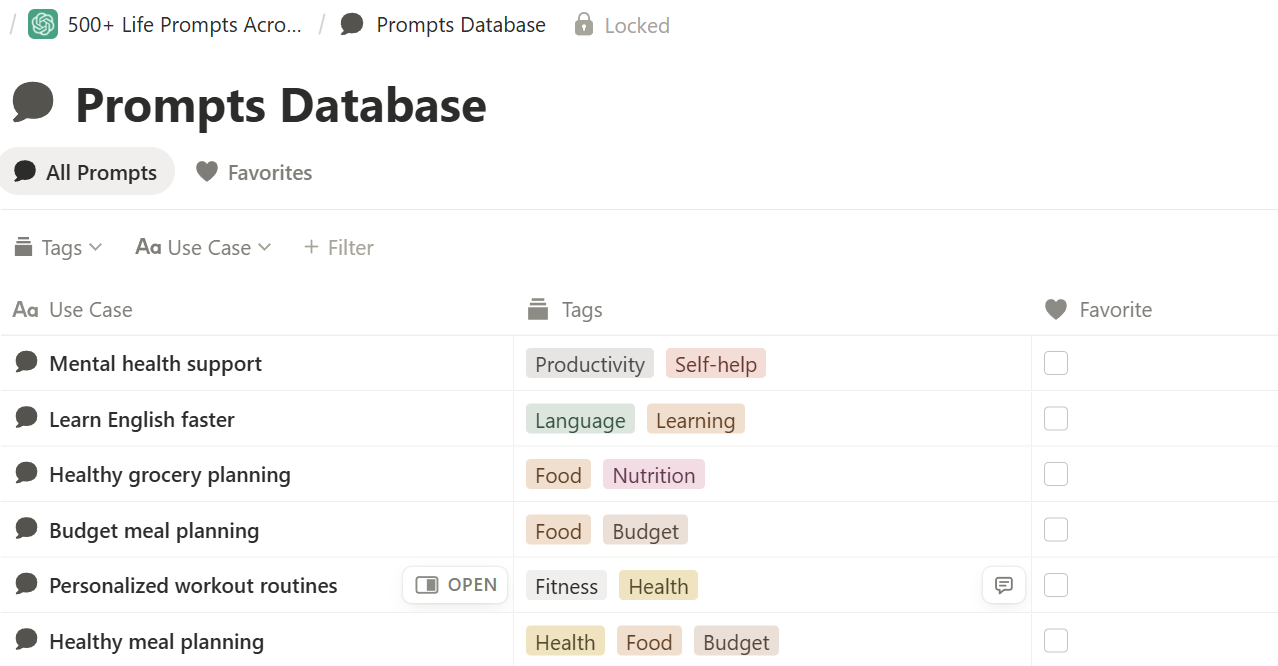
Task: Open the Healthy meal planning entry
Action: (156, 641)
